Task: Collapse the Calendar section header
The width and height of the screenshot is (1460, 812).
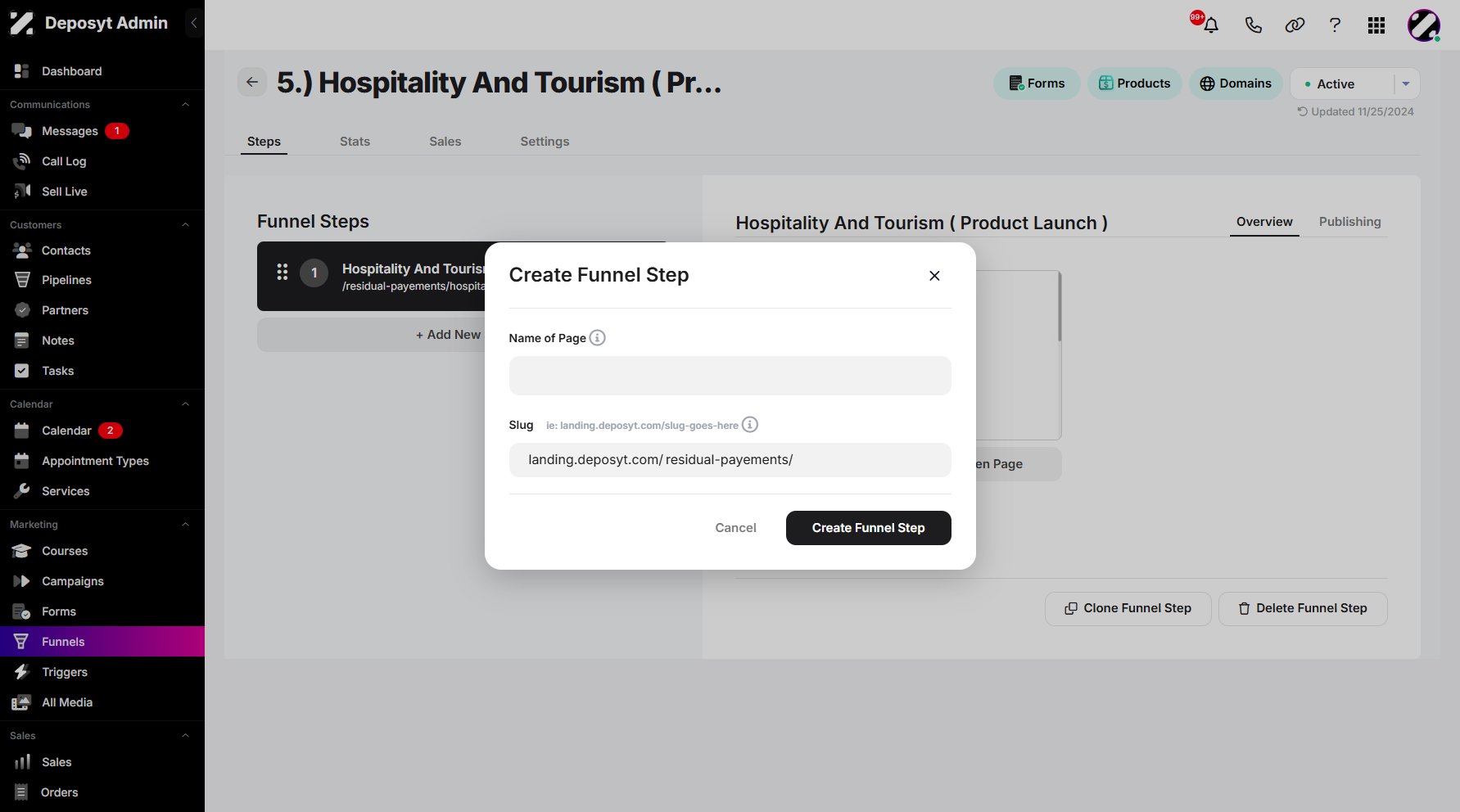Action: pos(185,404)
